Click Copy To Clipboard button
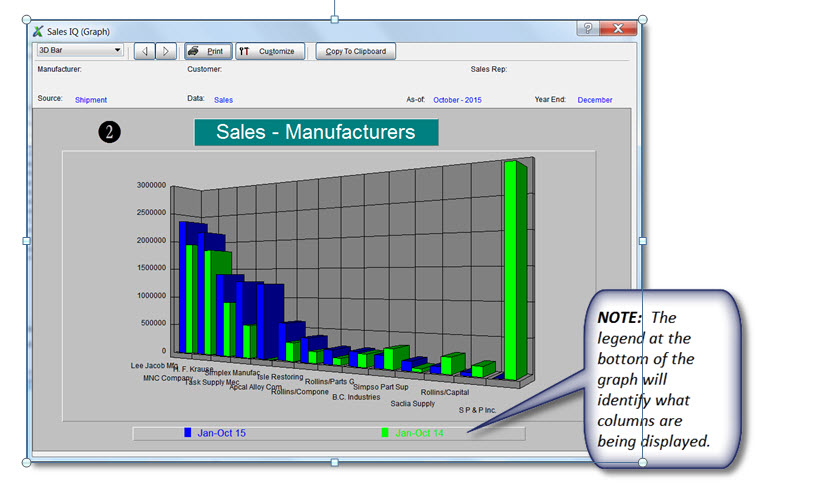This screenshot has width=823, height=494. pyautogui.click(x=355, y=51)
